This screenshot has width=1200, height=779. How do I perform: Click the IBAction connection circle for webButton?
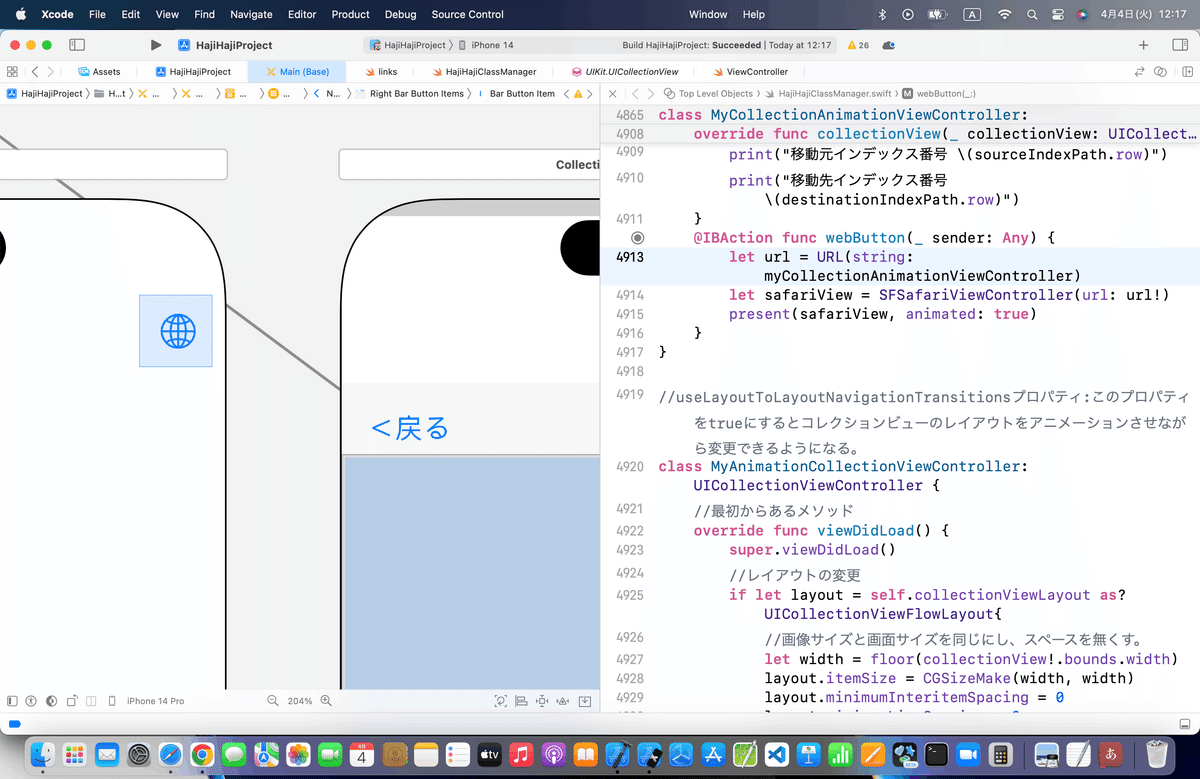point(638,238)
